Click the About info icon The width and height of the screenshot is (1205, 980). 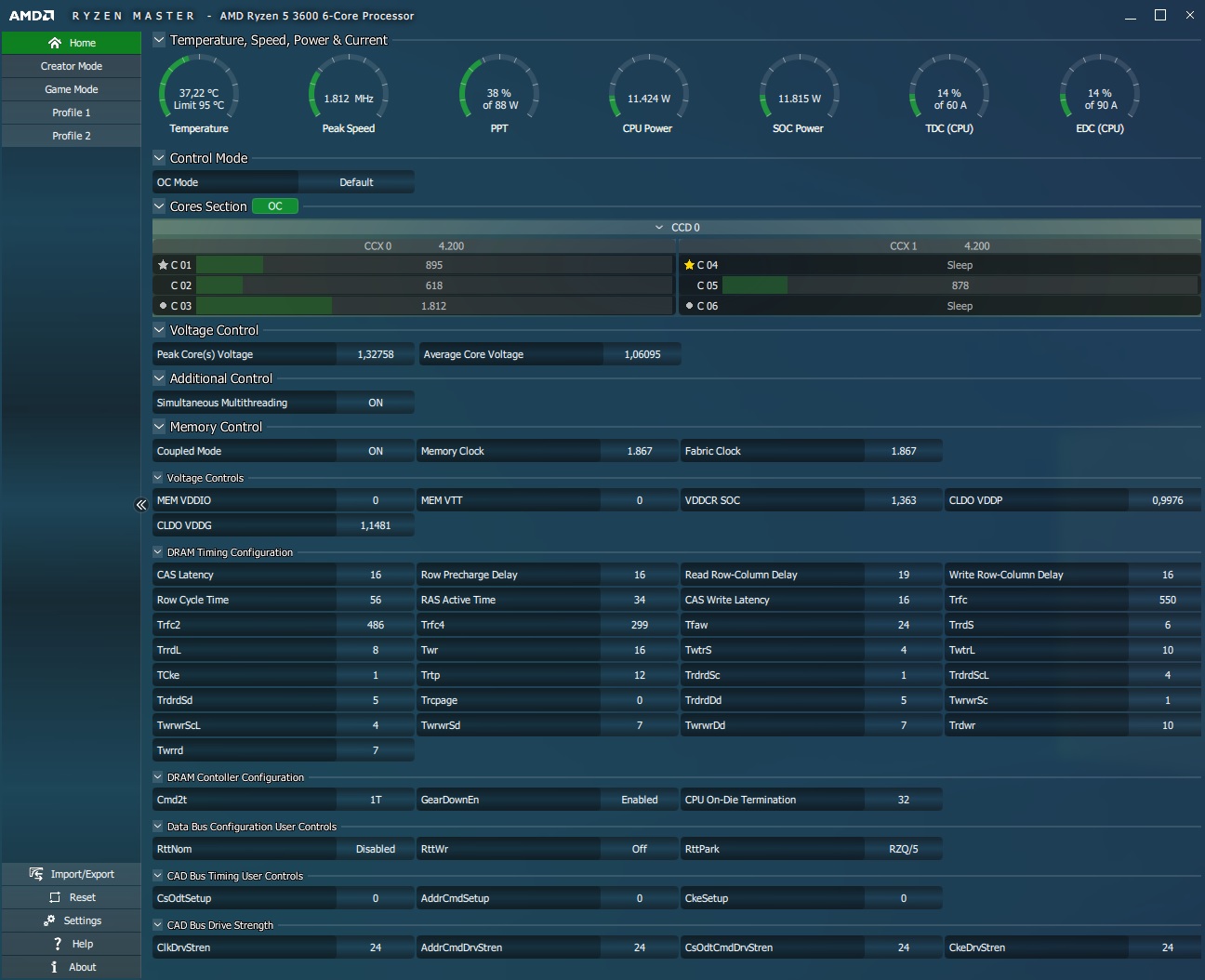coord(55,967)
